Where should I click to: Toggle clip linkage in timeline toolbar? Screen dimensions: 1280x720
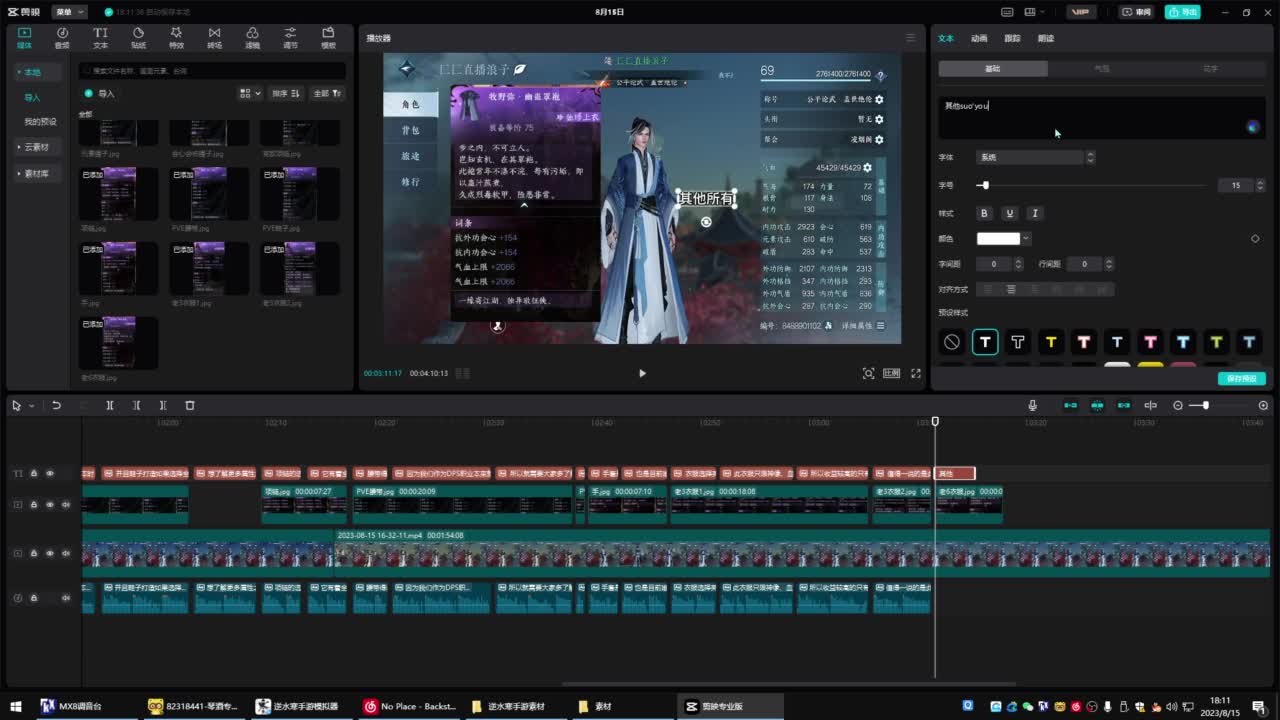point(1124,405)
